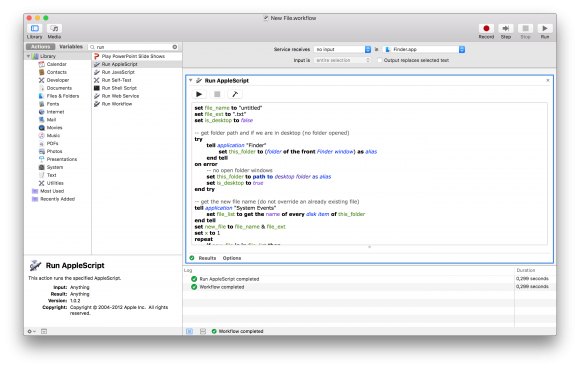Run the workflow with Run button
580x369 pixels.
coord(545,28)
